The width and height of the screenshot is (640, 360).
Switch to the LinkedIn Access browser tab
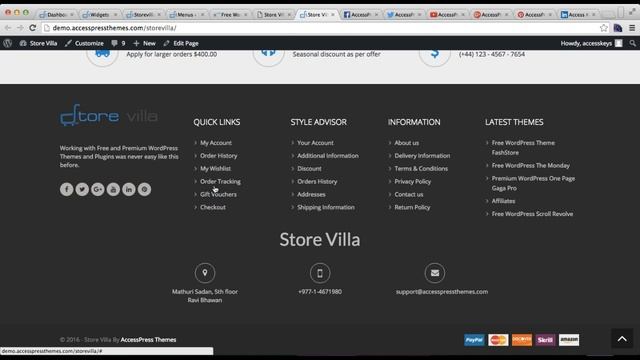pos(578,14)
